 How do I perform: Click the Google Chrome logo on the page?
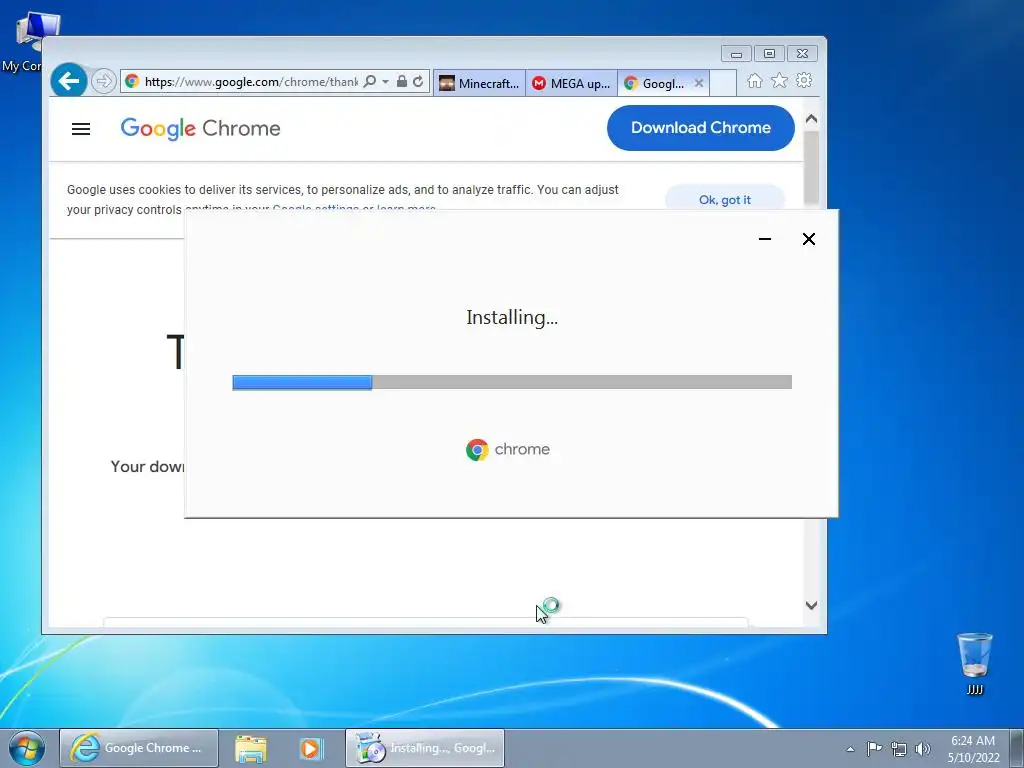[200, 129]
